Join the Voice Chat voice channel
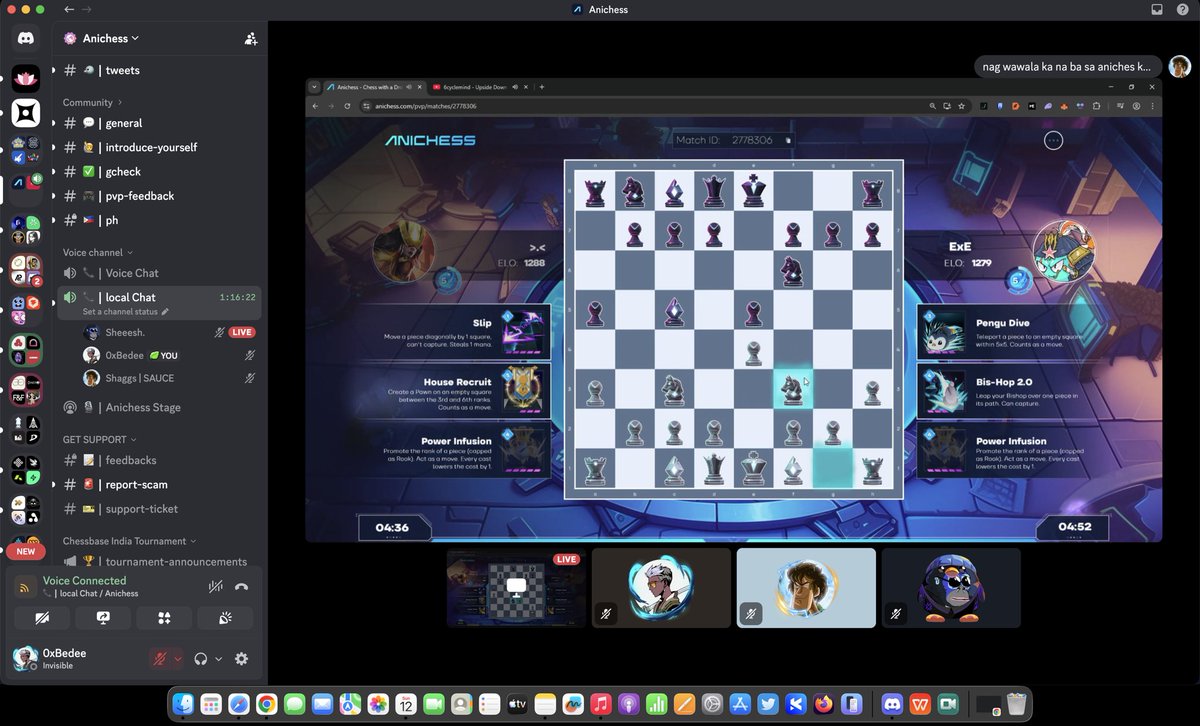This screenshot has height=726, width=1200. click(x=160, y=273)
